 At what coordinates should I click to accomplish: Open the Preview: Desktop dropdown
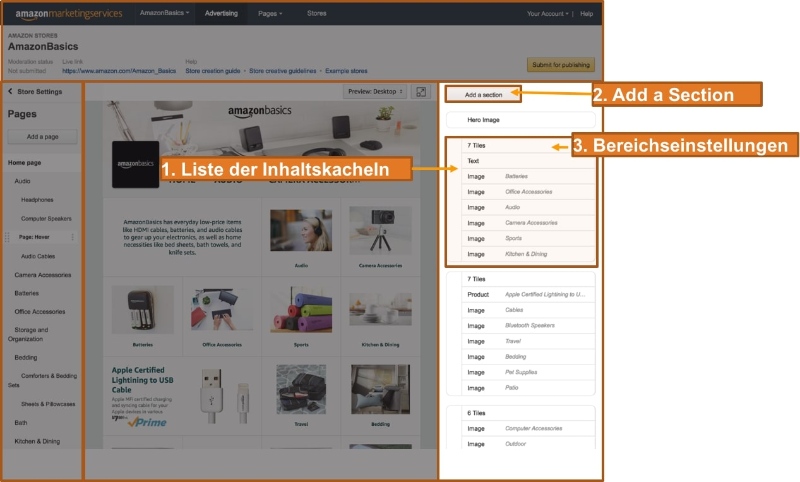pyautogui.click(x=375, y=92)
